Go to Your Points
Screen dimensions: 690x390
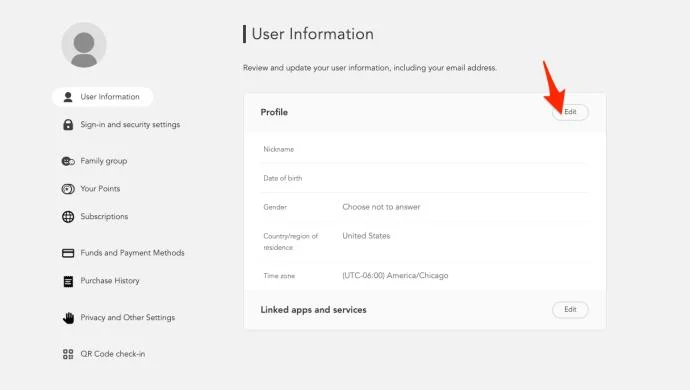[x=100, y=189]
